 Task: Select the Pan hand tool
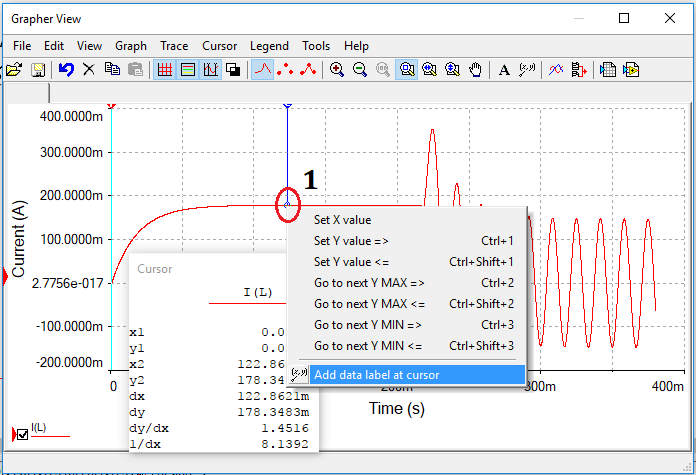tap(475, 70)
